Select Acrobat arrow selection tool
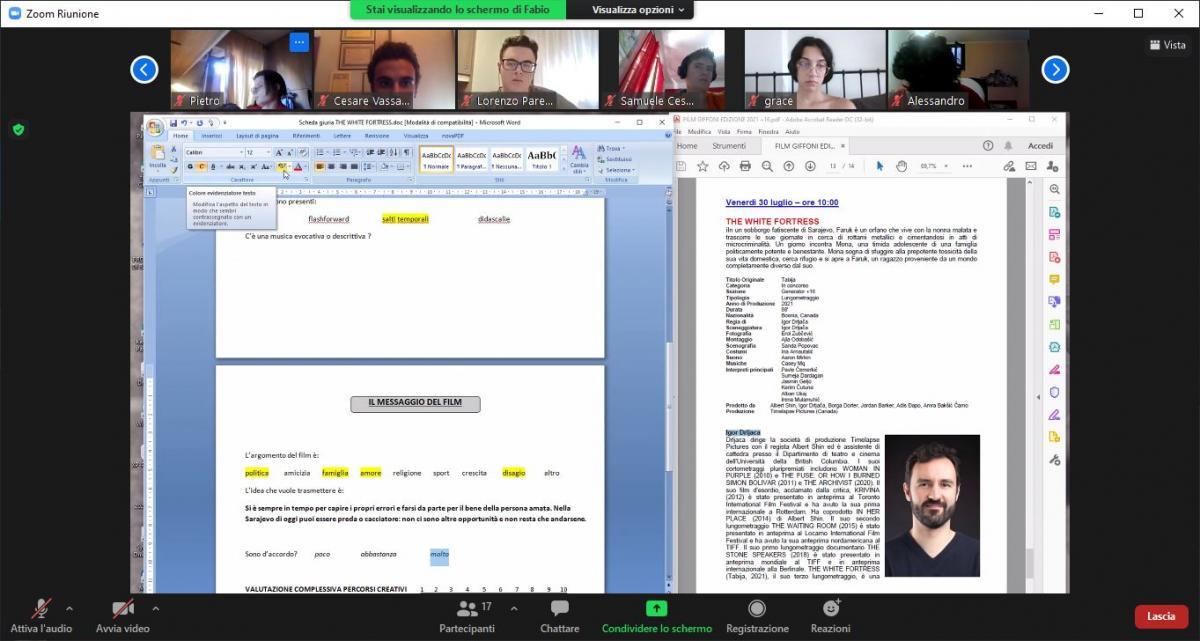Viewport: 1200px width, 641px height. pyautogui.click(x=880, y=166)
